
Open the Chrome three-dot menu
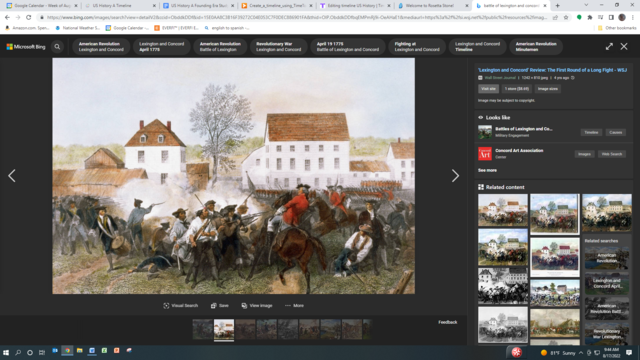pyautogui.click(x=633, y=18)
